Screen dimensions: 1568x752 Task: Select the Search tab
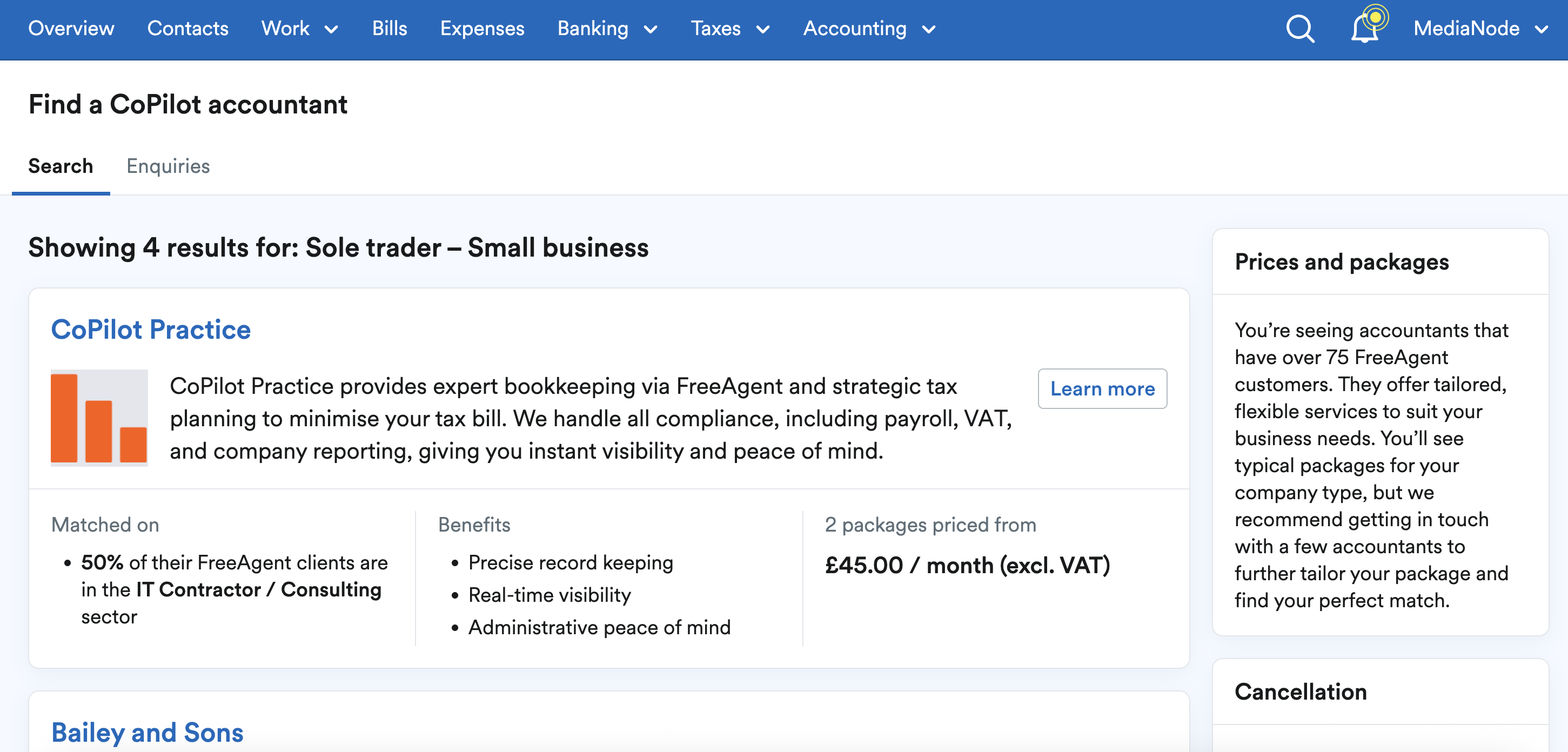pyautogui.click(x=61, y=166)
